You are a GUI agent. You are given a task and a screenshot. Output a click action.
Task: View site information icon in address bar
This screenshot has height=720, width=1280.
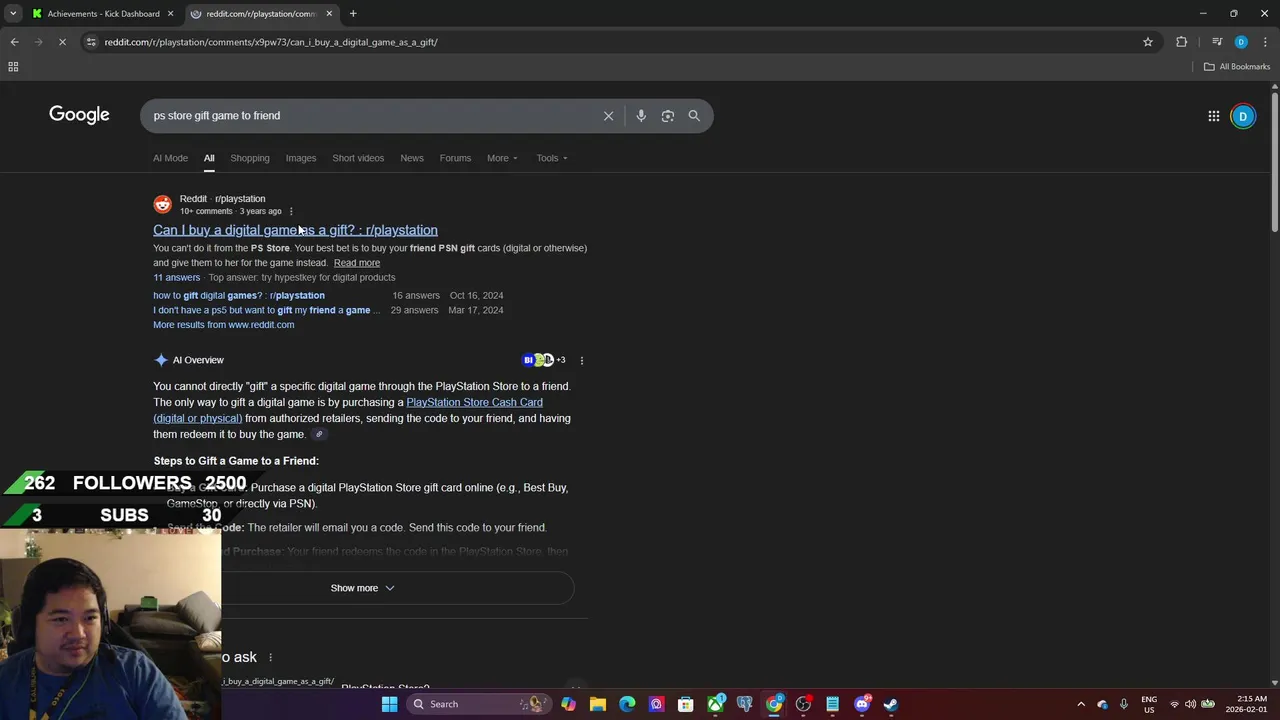tap(91, 42)
